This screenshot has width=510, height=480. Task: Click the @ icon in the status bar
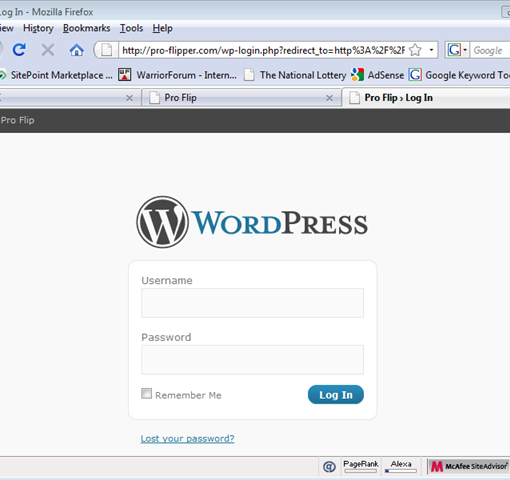329,467
